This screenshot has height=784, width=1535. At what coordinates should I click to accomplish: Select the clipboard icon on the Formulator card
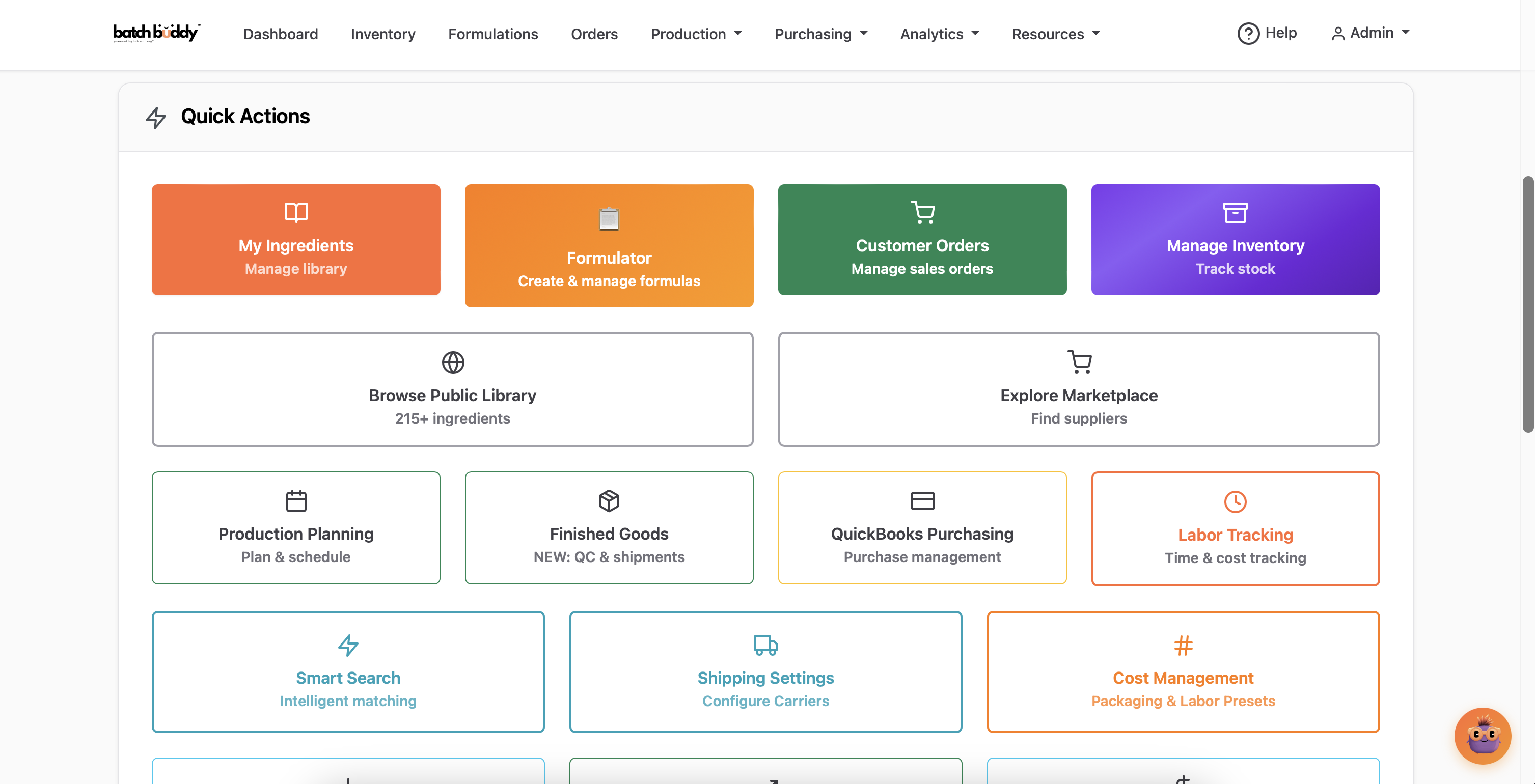pyautogui.click(x=609, y=218)
